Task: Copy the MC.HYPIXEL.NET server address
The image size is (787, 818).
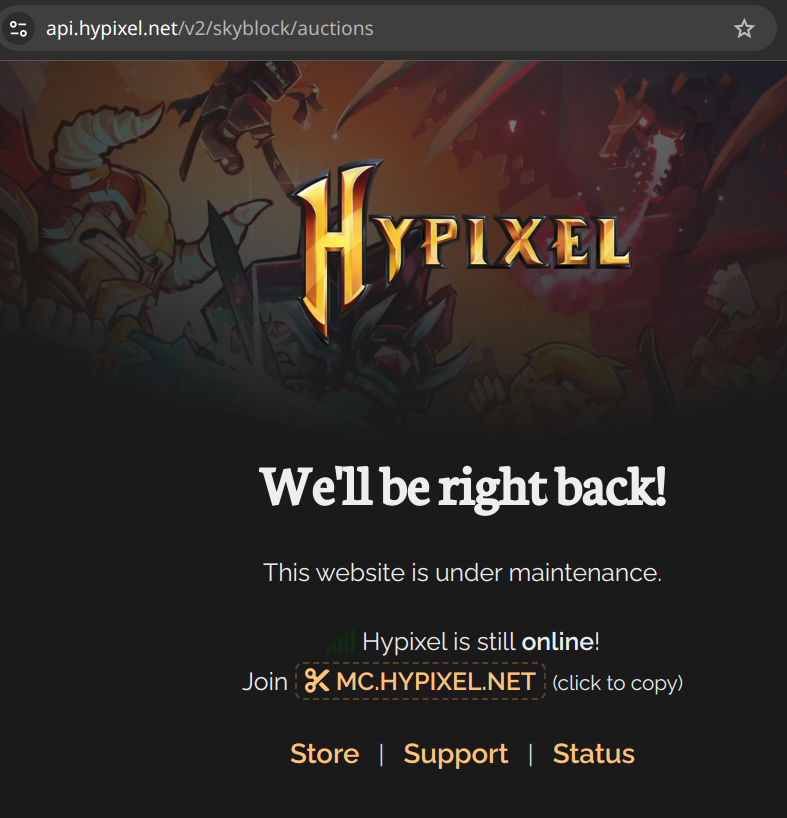Action: [420, 681]
